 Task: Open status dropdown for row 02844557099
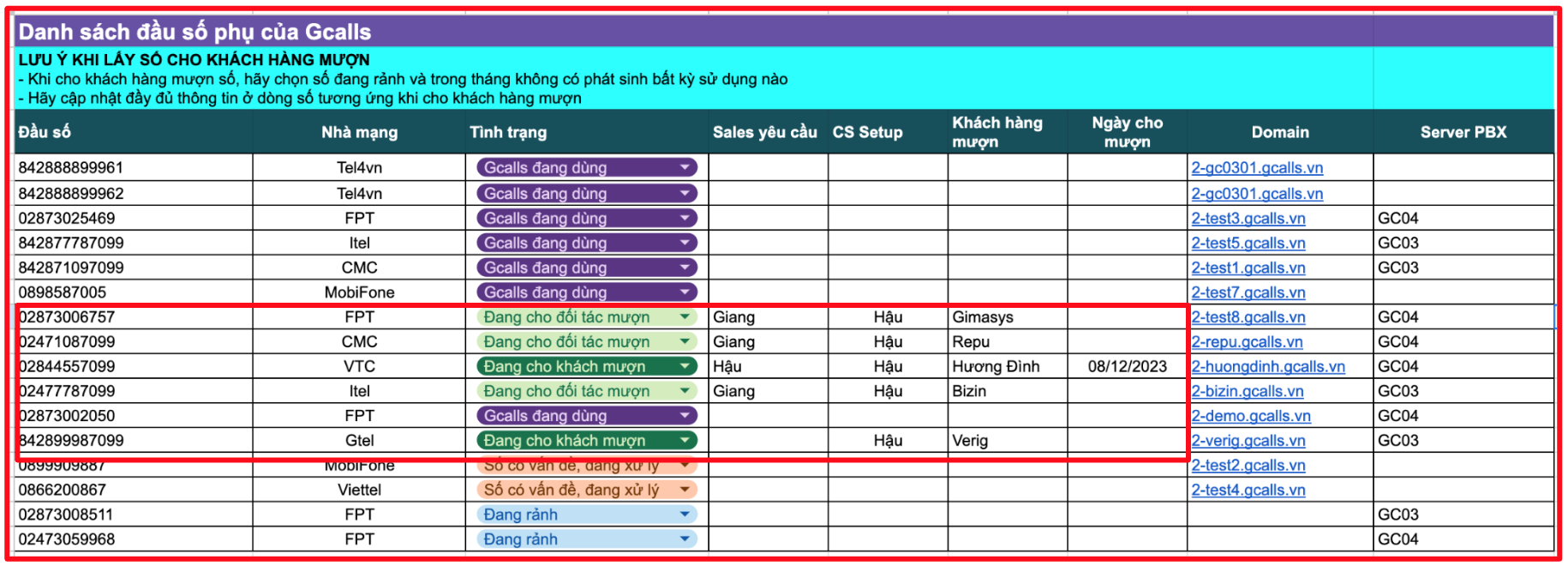coord(685,367)
